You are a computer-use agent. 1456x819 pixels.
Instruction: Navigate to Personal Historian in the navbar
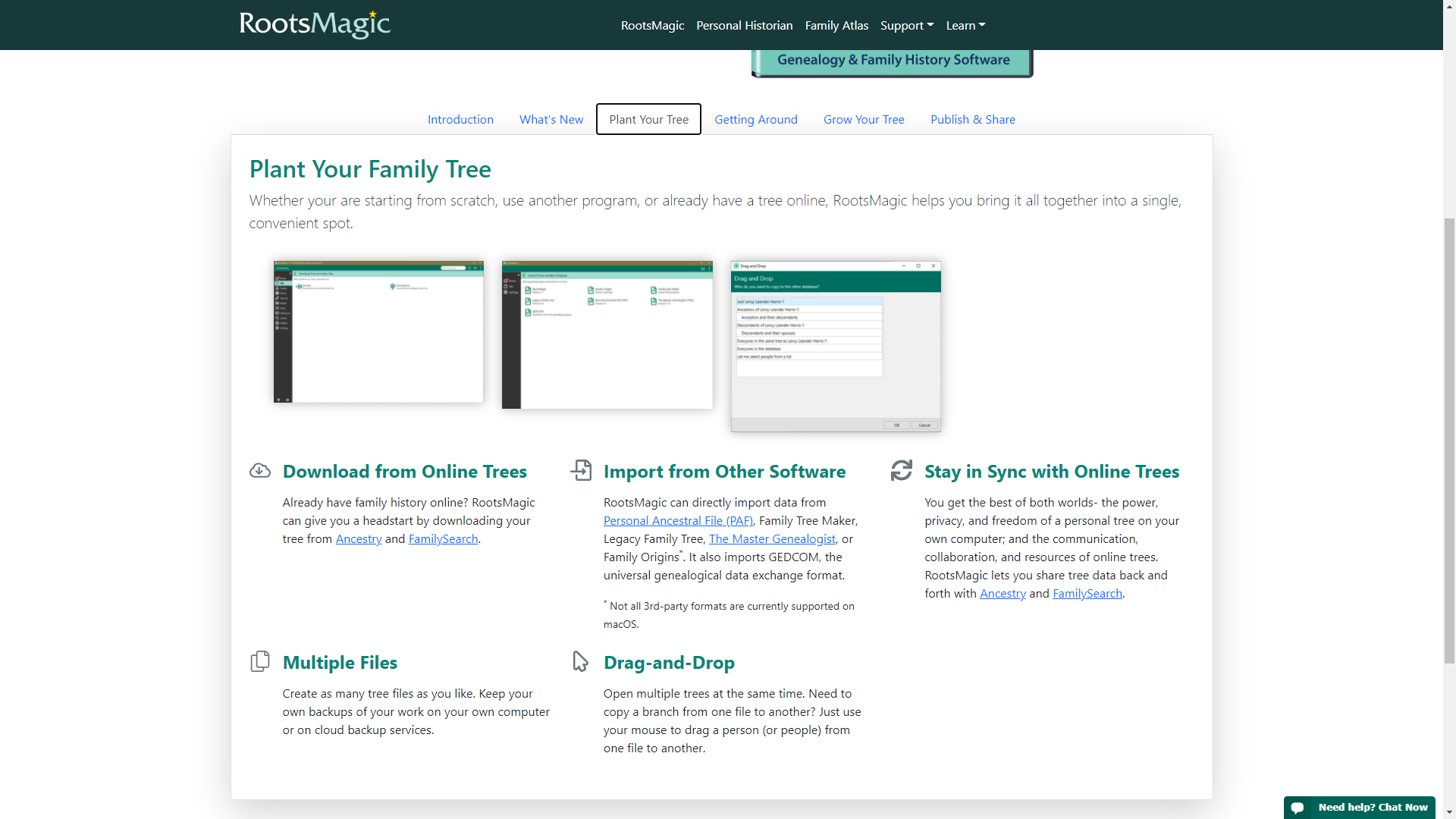(744, 25)
